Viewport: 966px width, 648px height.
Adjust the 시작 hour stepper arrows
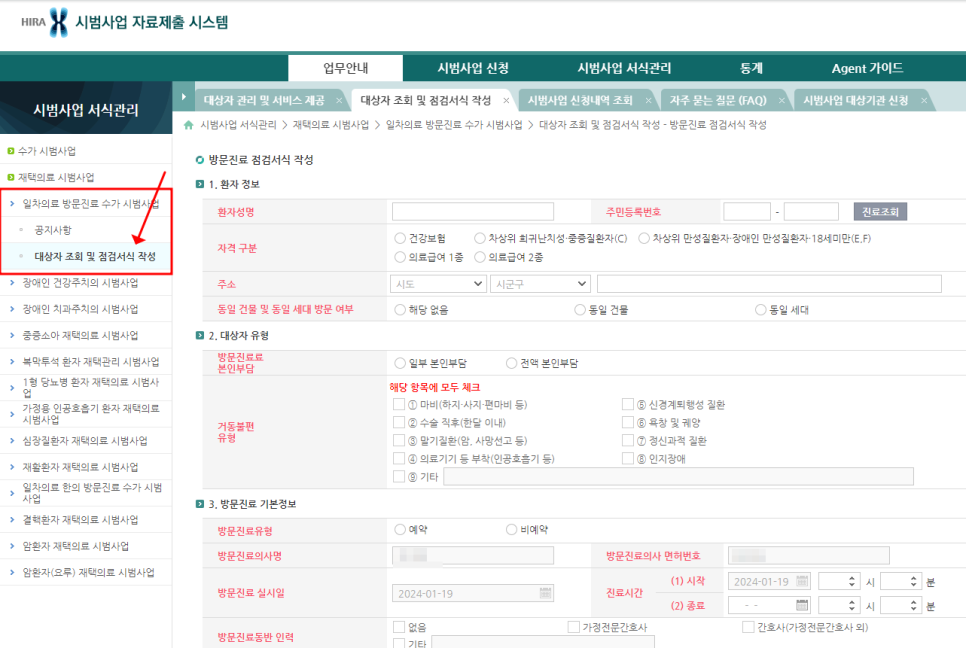point(852,581)
